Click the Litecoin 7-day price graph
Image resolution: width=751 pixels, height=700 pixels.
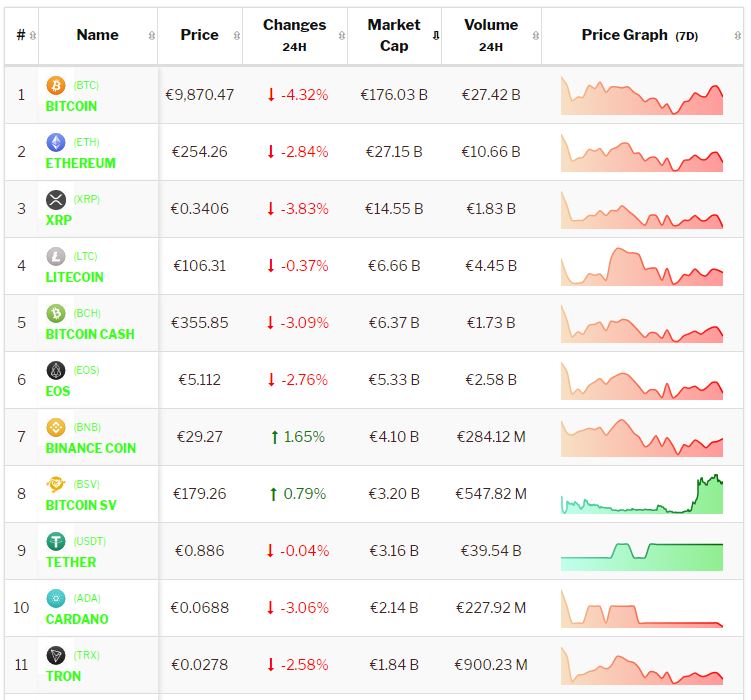click(641, 267)
